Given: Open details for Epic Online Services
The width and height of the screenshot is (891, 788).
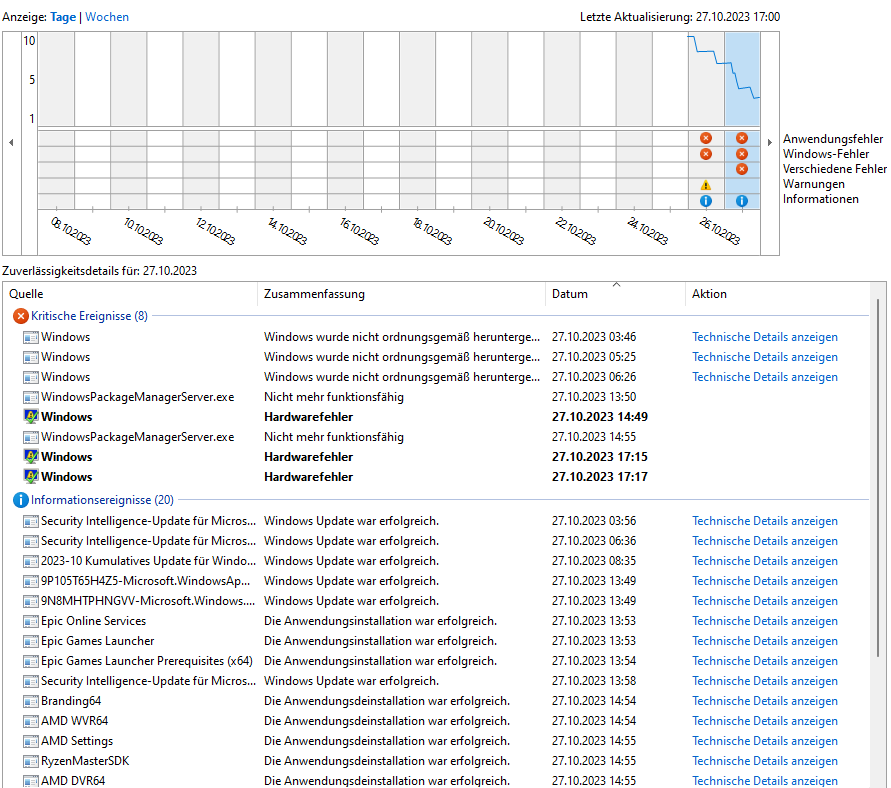Looking at the screenshot, I should 765,621.
